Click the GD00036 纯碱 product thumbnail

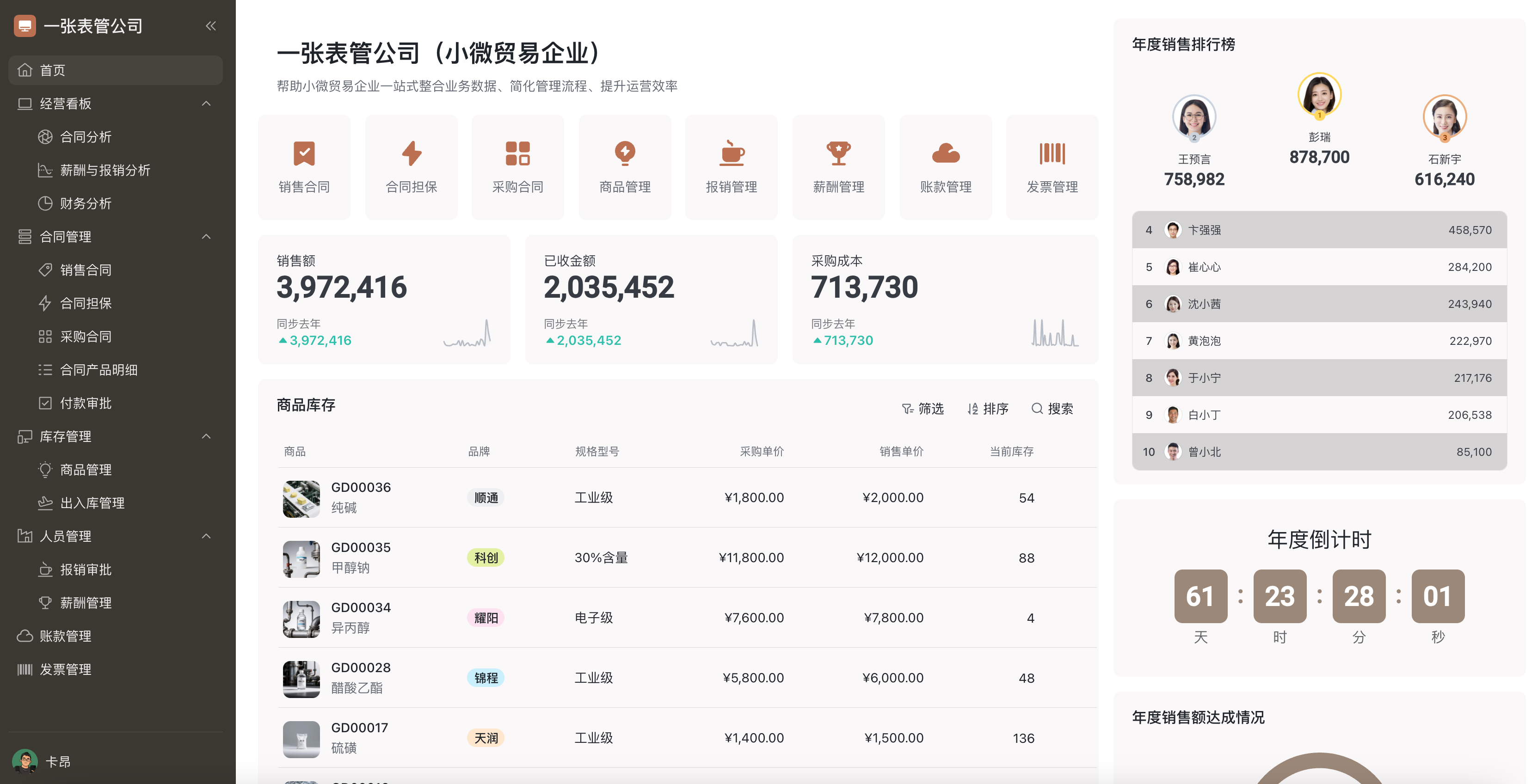click(x=301, y=499)
